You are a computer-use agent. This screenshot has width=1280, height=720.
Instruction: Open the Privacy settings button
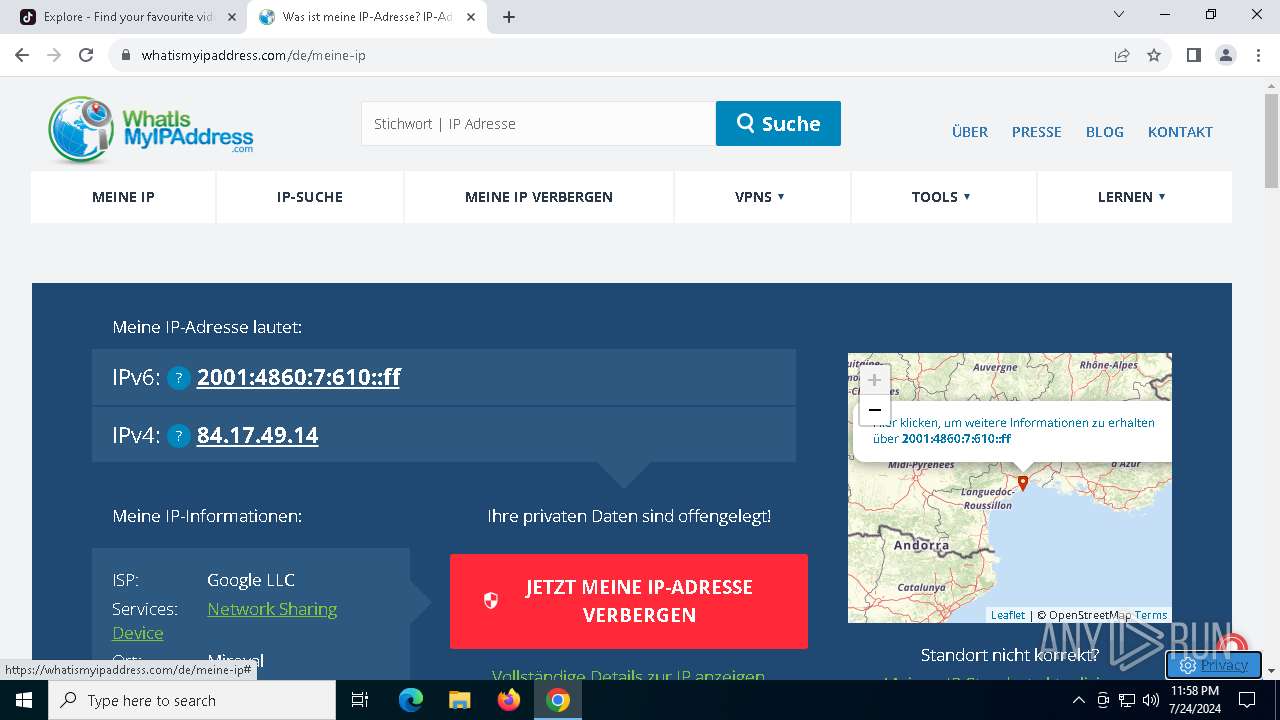1213,665
